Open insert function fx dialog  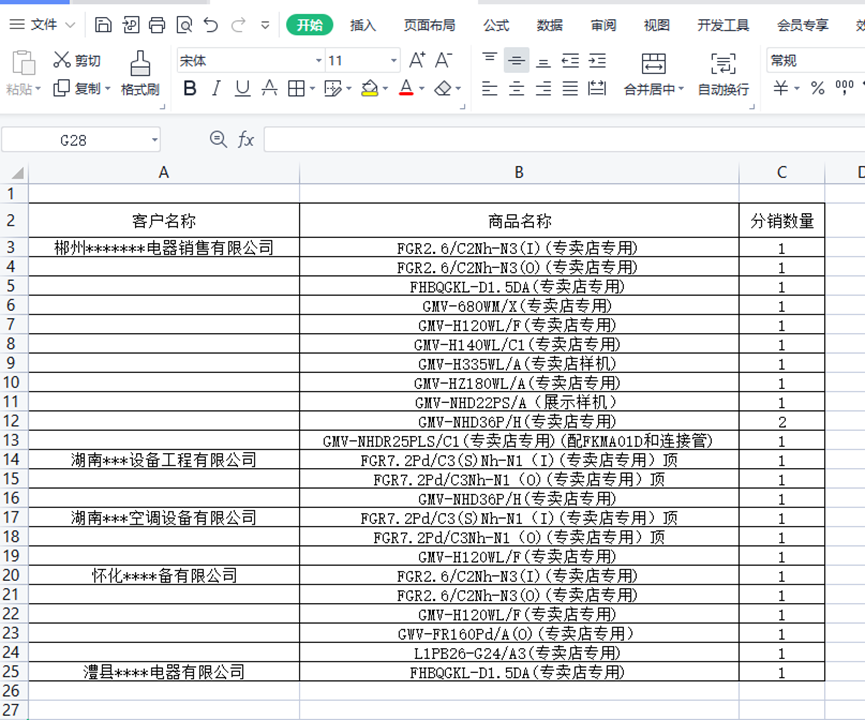point(245,140)
